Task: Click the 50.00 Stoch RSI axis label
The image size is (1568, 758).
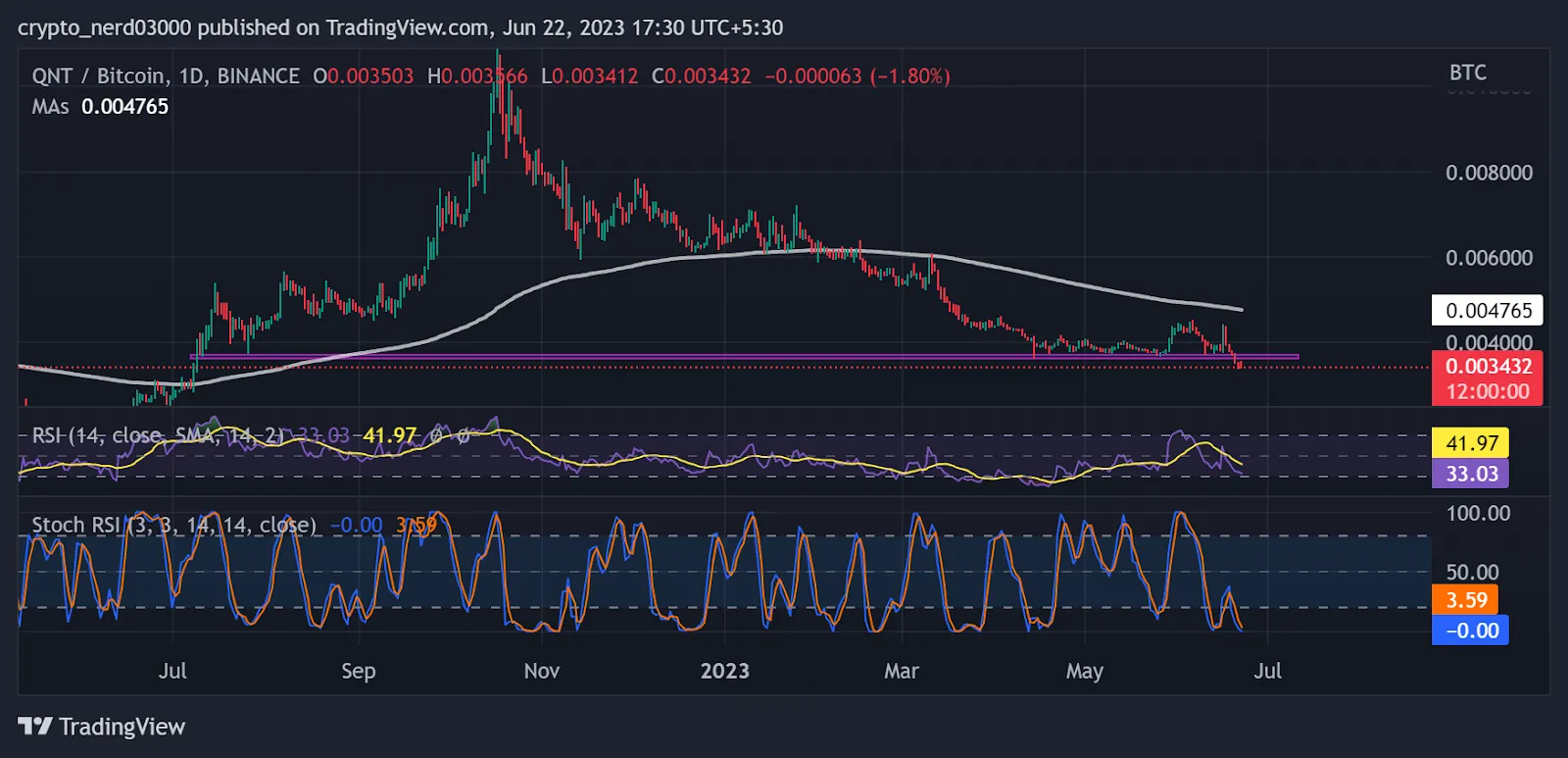Action: coord(1473,572)
